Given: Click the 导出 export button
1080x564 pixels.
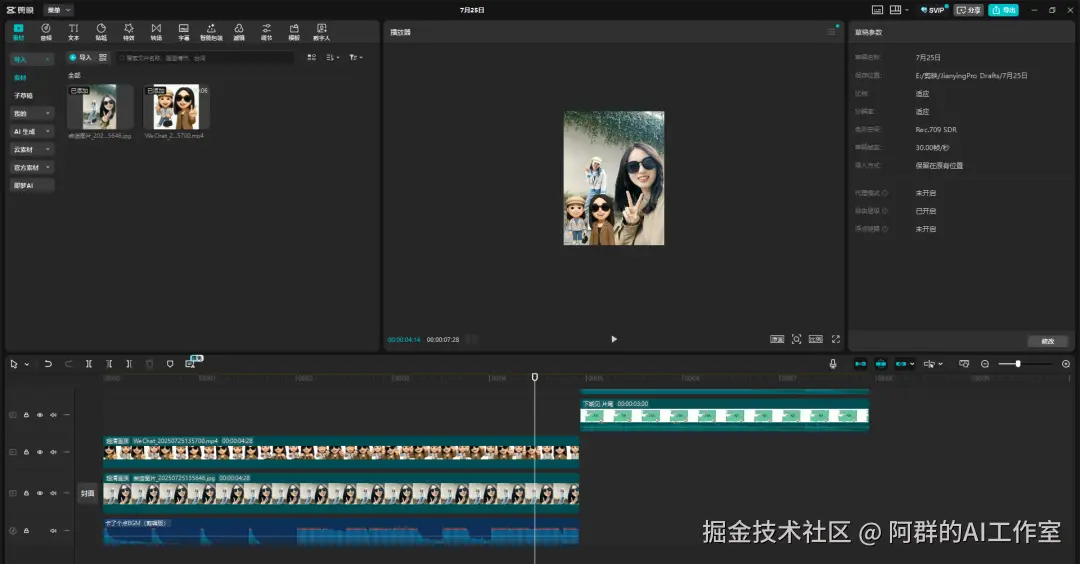Looking at the screenshot, I should pos(1004,10).
